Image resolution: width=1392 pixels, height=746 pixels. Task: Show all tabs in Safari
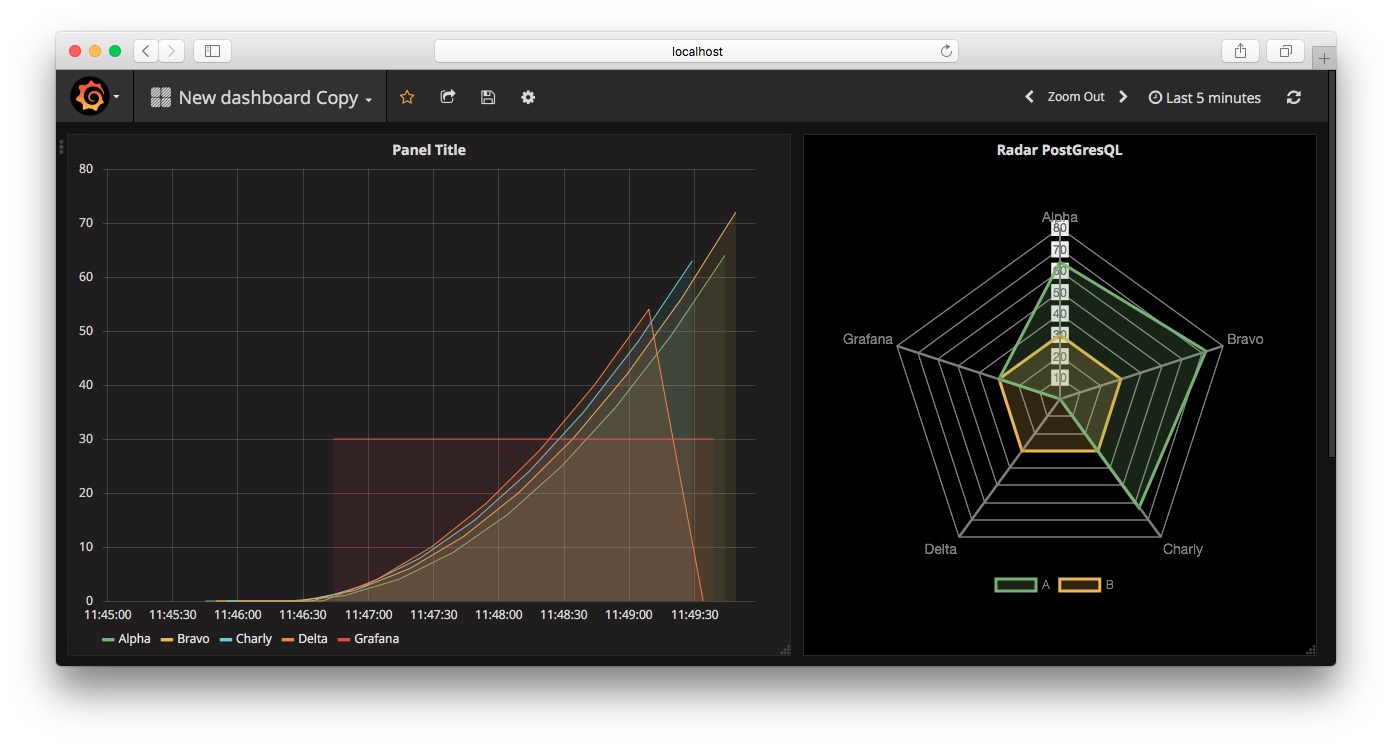[x=1285, y=50]
